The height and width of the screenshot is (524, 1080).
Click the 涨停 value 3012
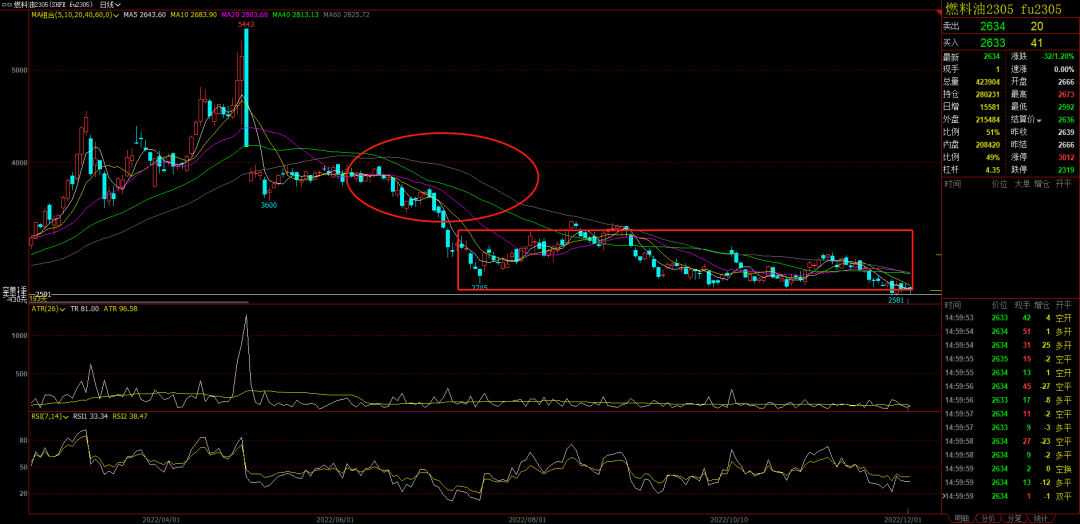[x=1065, y=158]
